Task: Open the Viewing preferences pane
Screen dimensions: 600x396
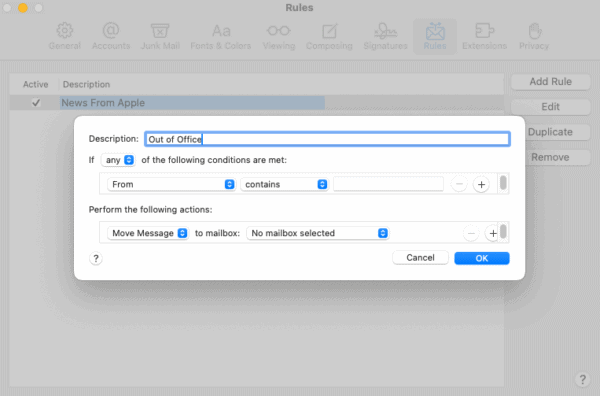Action: (x=279, y=37)
